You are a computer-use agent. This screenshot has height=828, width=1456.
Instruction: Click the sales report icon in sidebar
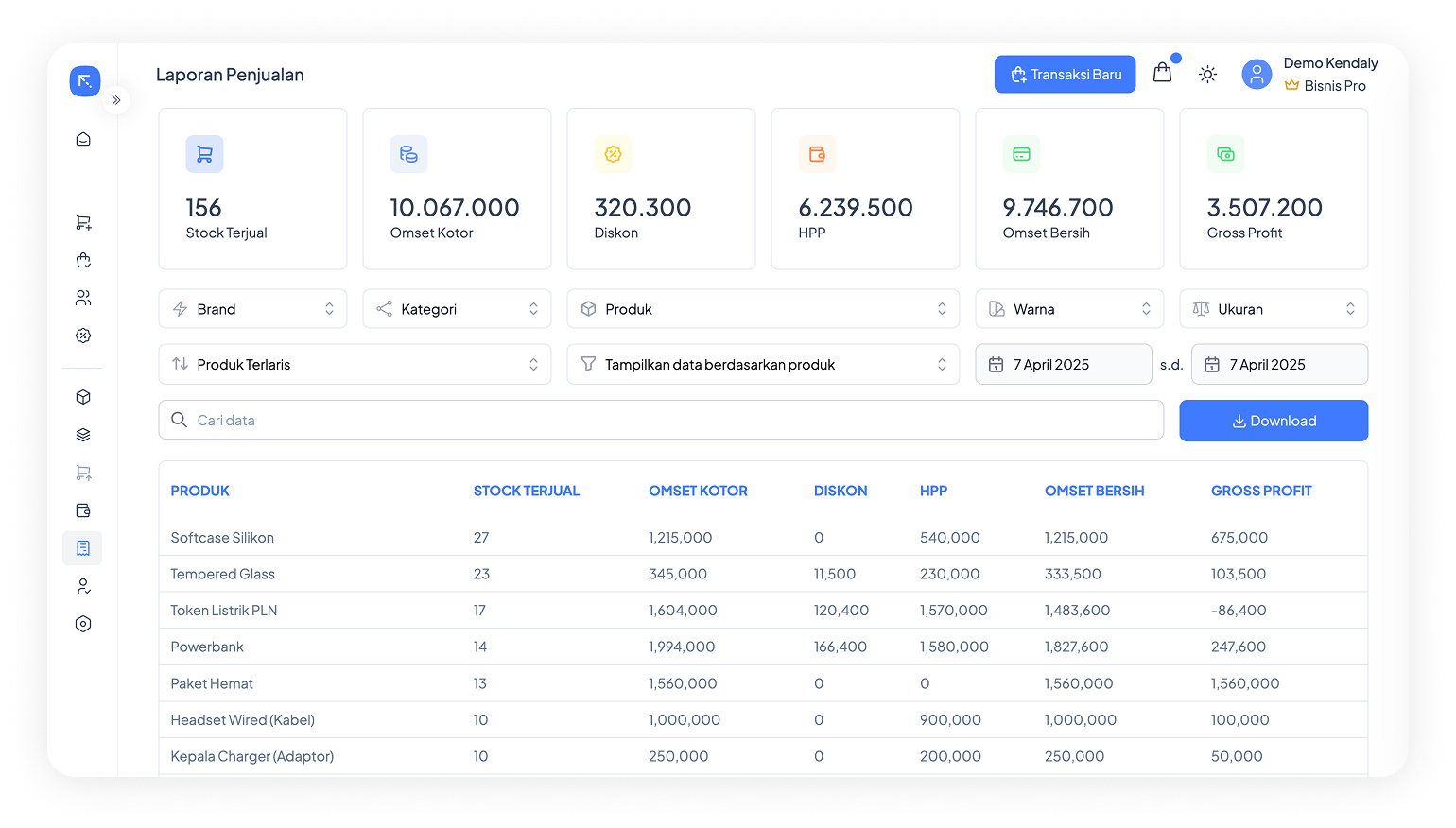(x=83, y=548)
